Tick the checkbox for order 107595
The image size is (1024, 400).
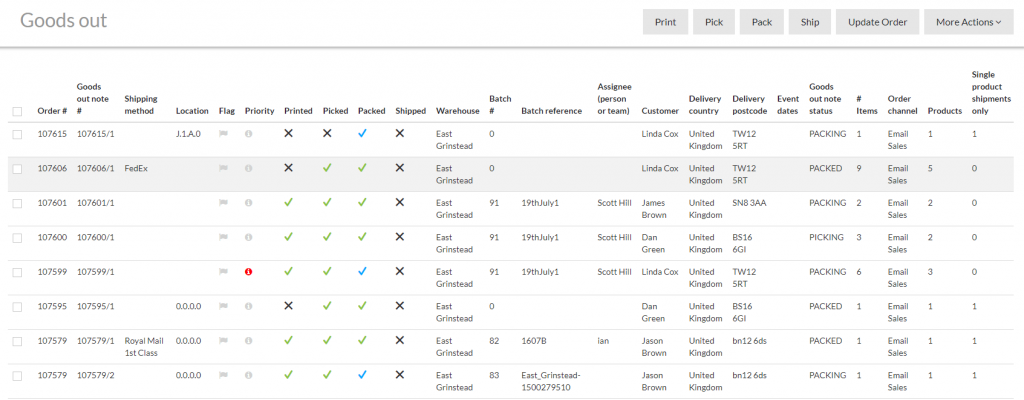click(17, 307)
